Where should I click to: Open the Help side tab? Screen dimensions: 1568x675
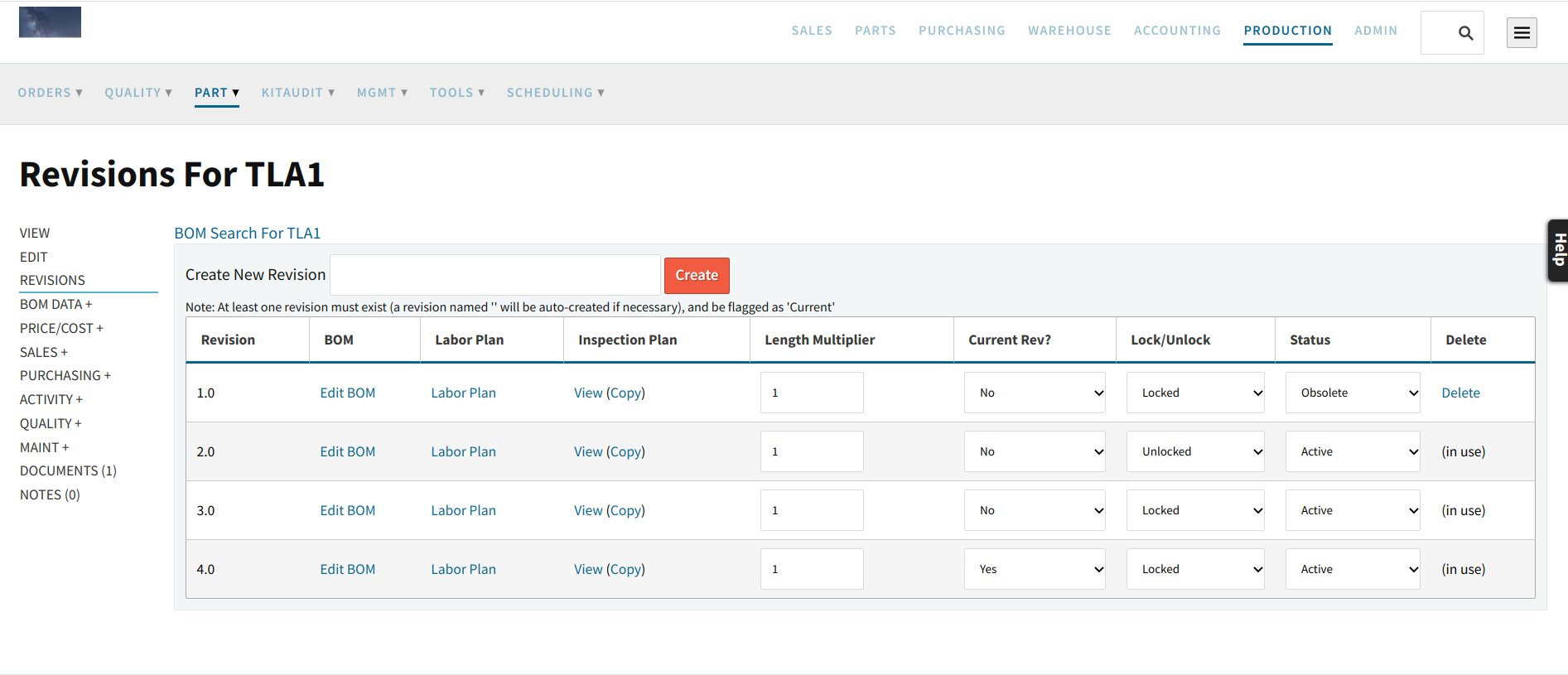point(1558,251)
